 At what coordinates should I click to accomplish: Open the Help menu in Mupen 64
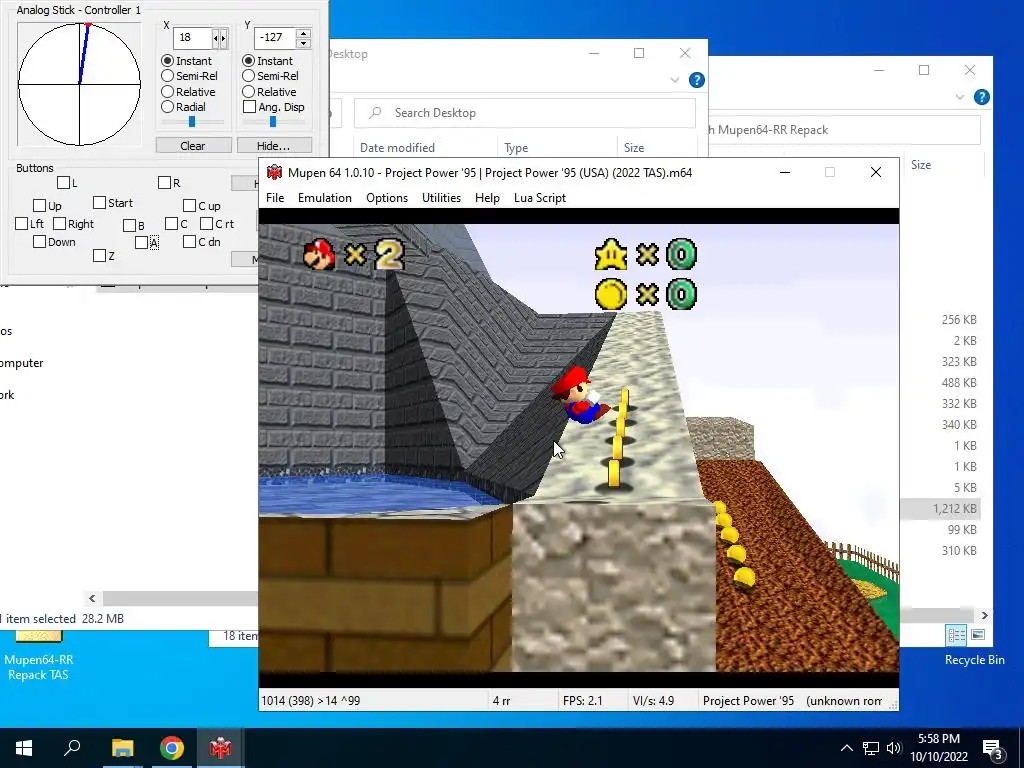[x=487, y=198]
